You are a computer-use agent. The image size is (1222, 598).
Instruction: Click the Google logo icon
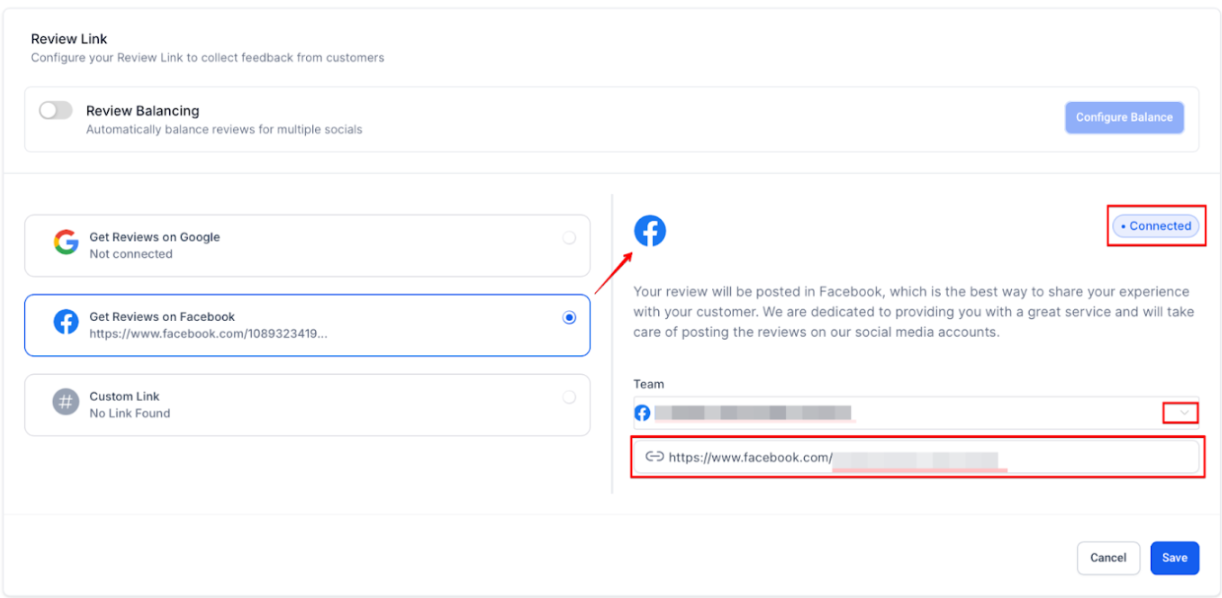66,243
